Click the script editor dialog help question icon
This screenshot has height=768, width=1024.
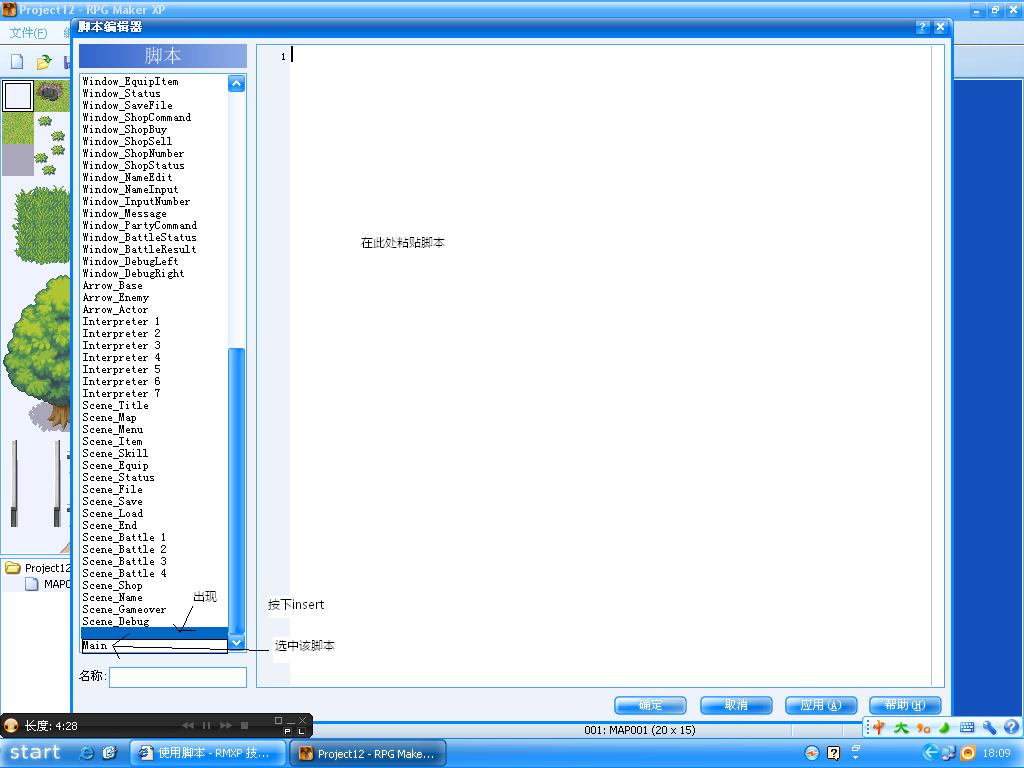pyautogui.click(x=921, y=27)
